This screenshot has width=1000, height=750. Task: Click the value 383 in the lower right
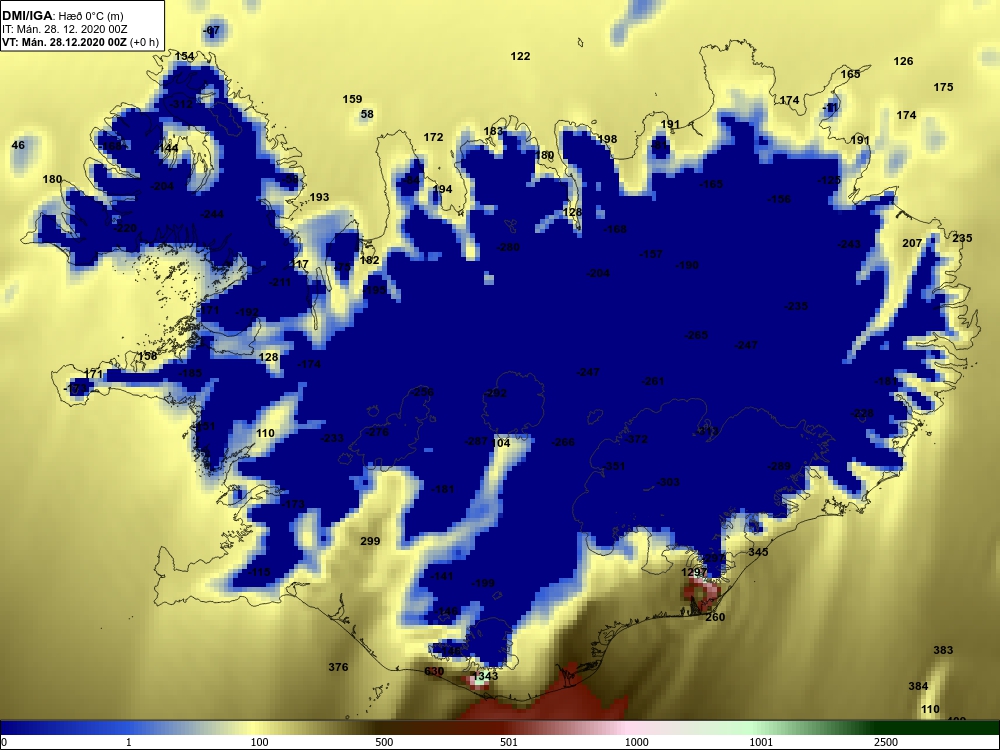pos(943,650)
